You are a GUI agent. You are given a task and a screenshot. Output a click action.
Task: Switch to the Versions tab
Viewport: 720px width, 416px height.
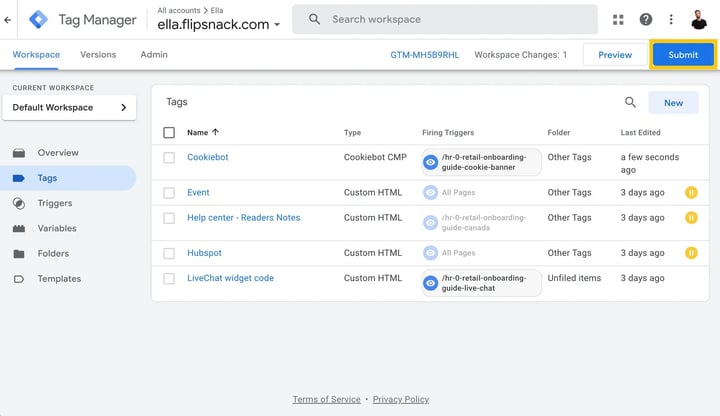(x=98, y=54)
